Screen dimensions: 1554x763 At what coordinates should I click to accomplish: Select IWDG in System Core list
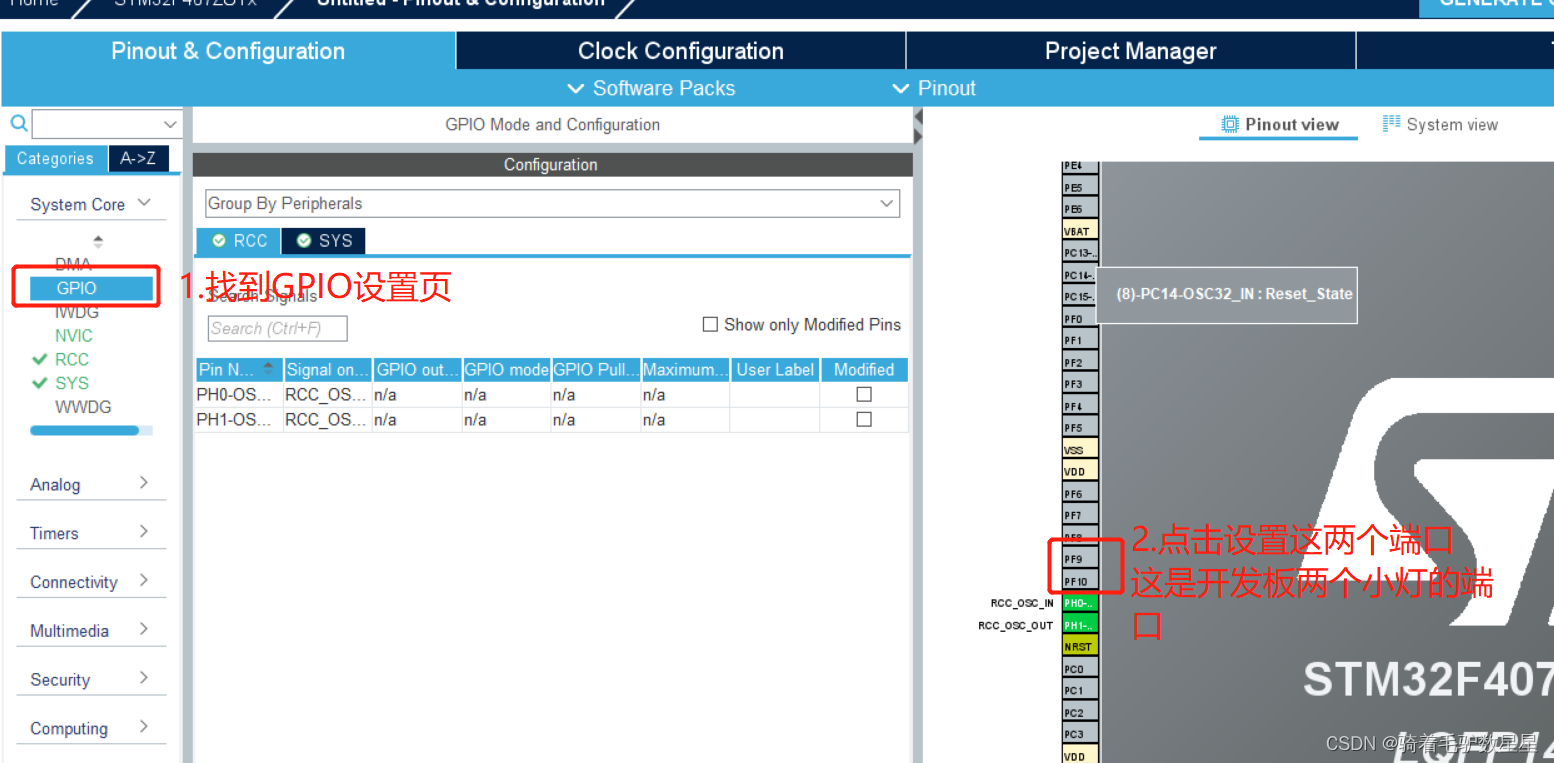point(76,312)
